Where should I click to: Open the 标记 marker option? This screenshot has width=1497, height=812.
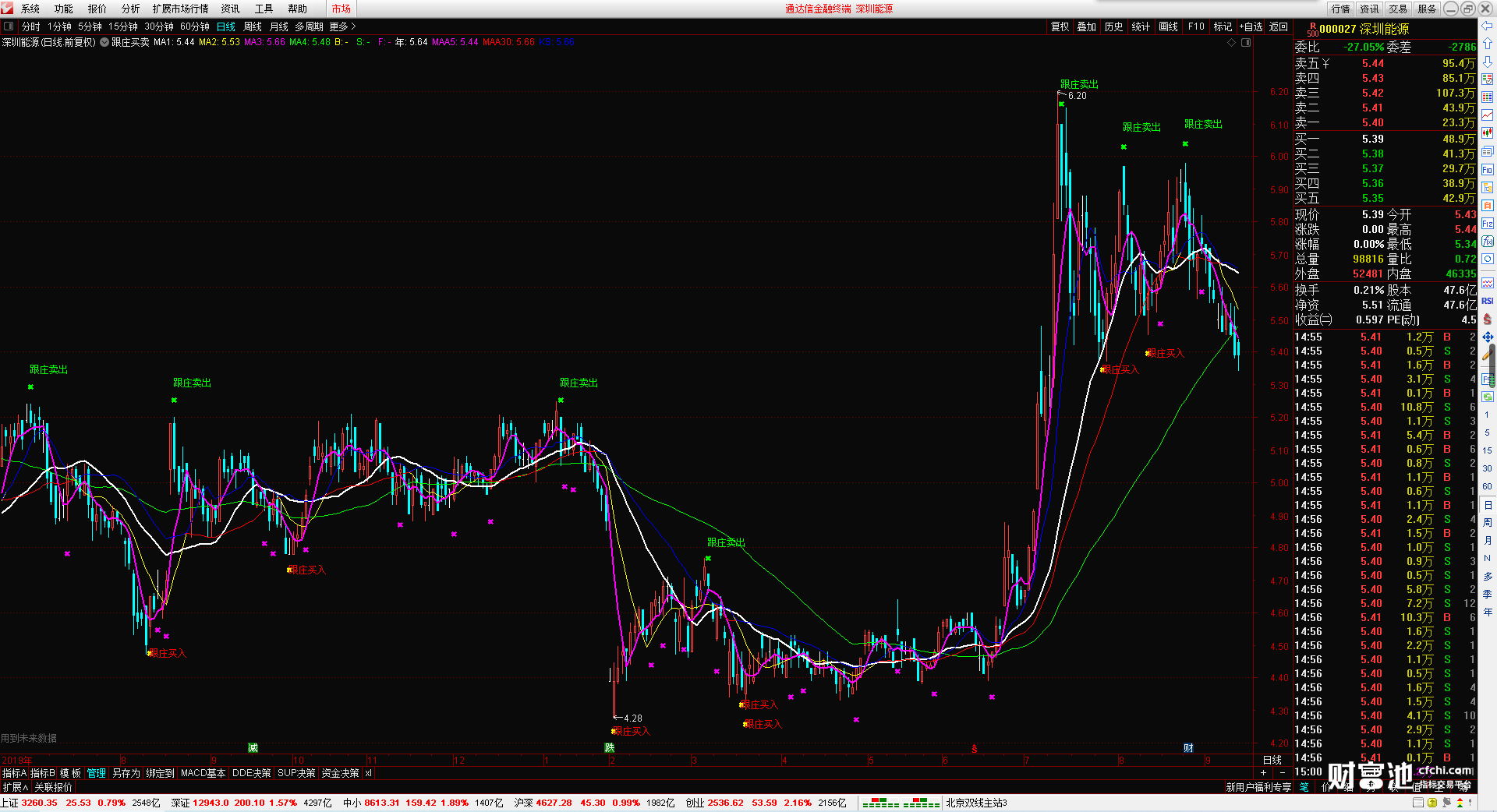point(1223,26)
